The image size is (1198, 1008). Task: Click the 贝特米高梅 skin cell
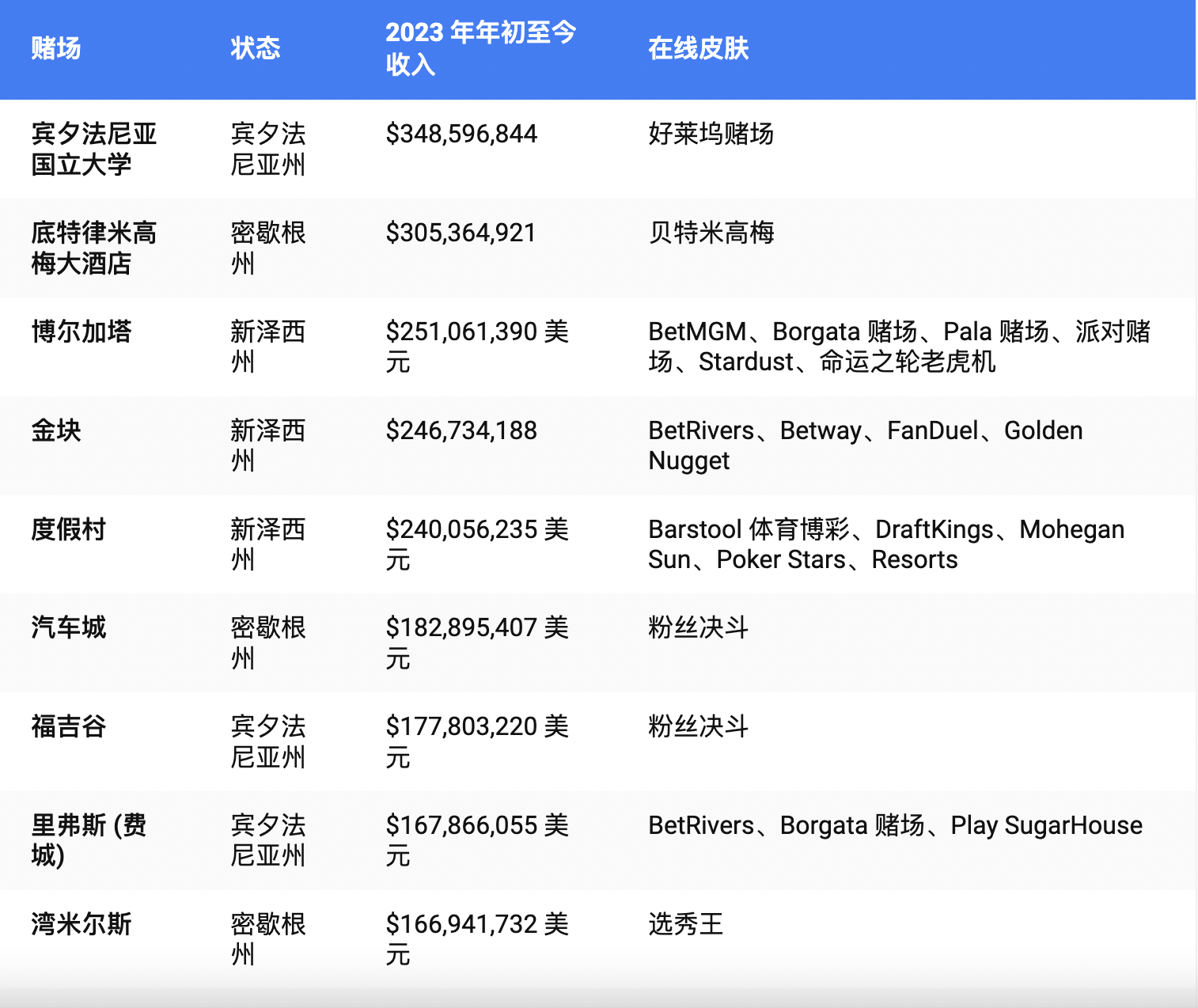click(711, 233)
